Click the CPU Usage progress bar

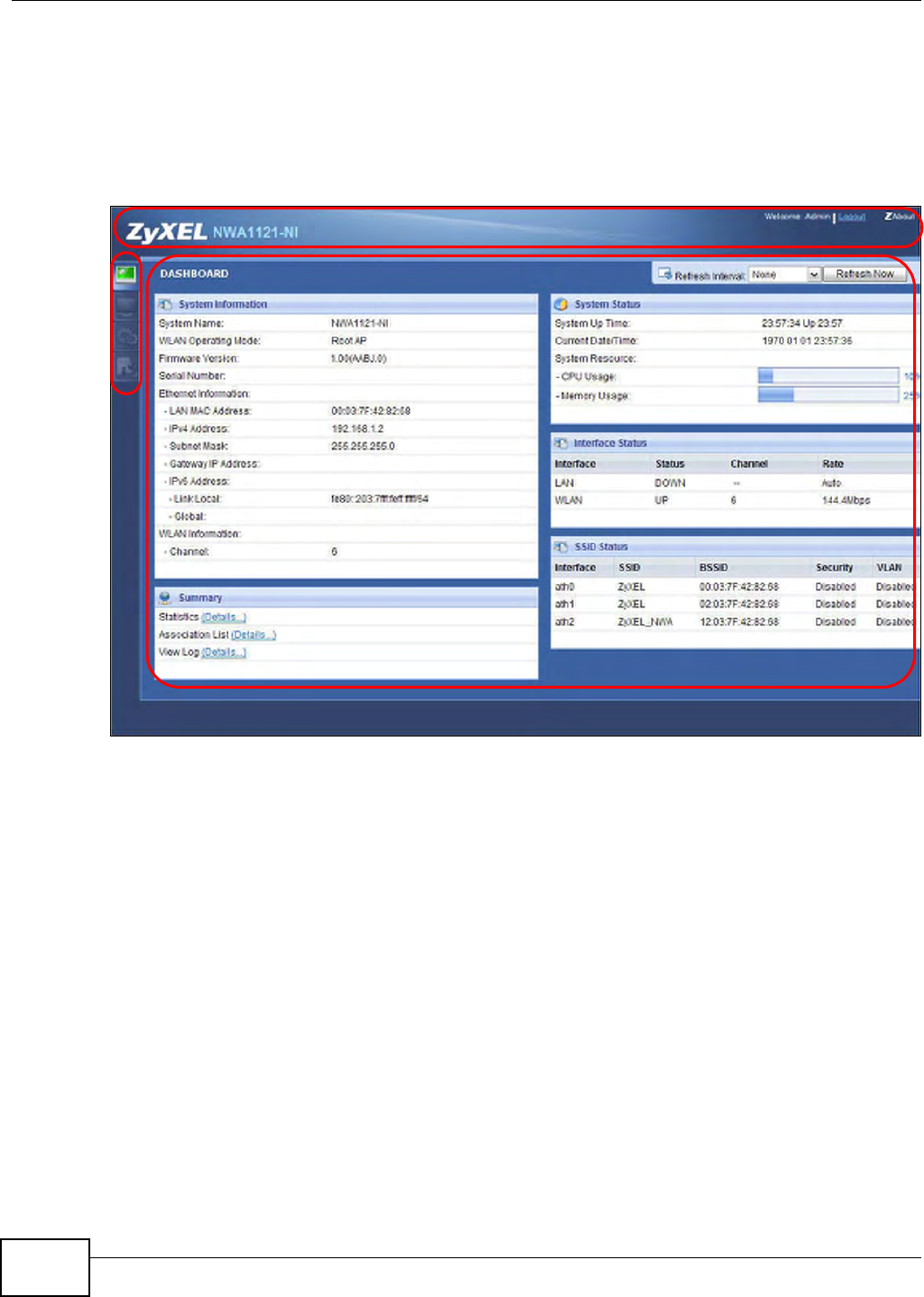click(x=828, y=376)
